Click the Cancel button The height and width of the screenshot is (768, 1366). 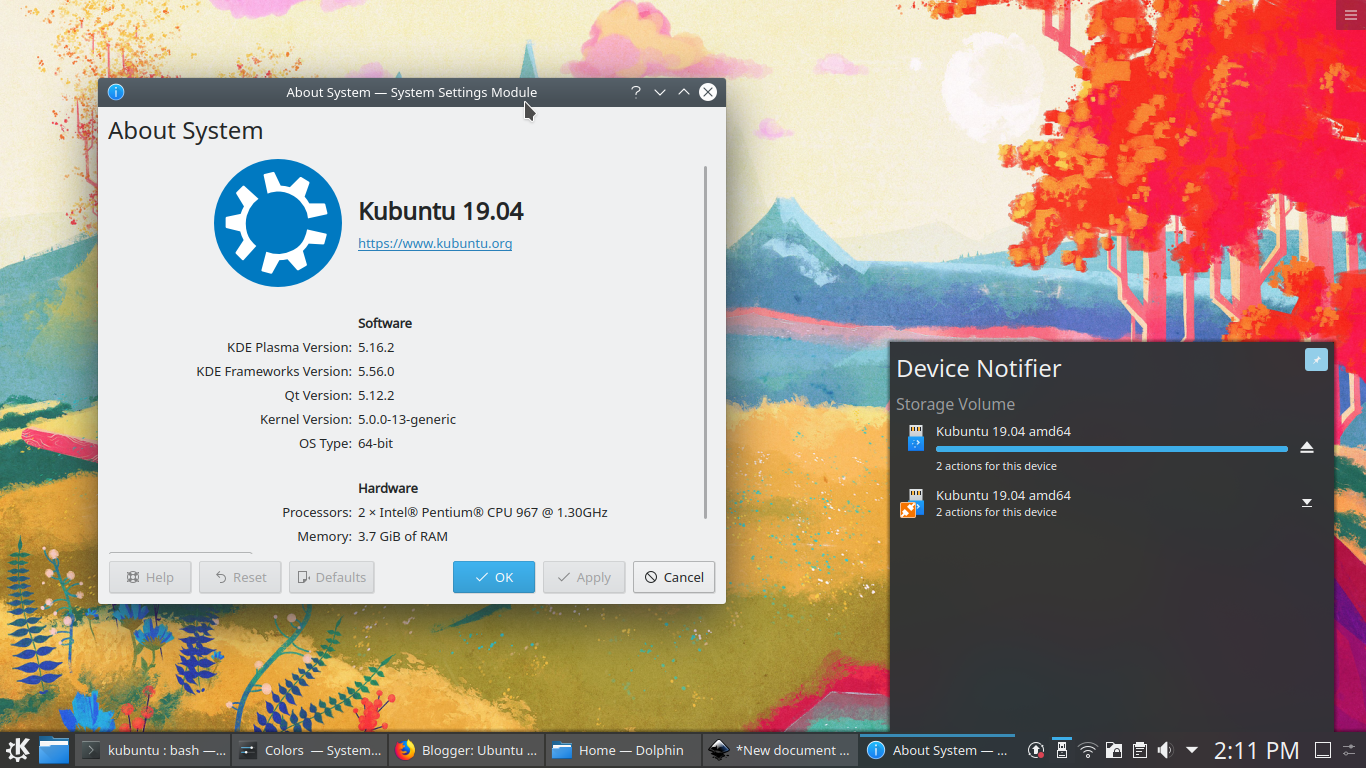[674, 577]
